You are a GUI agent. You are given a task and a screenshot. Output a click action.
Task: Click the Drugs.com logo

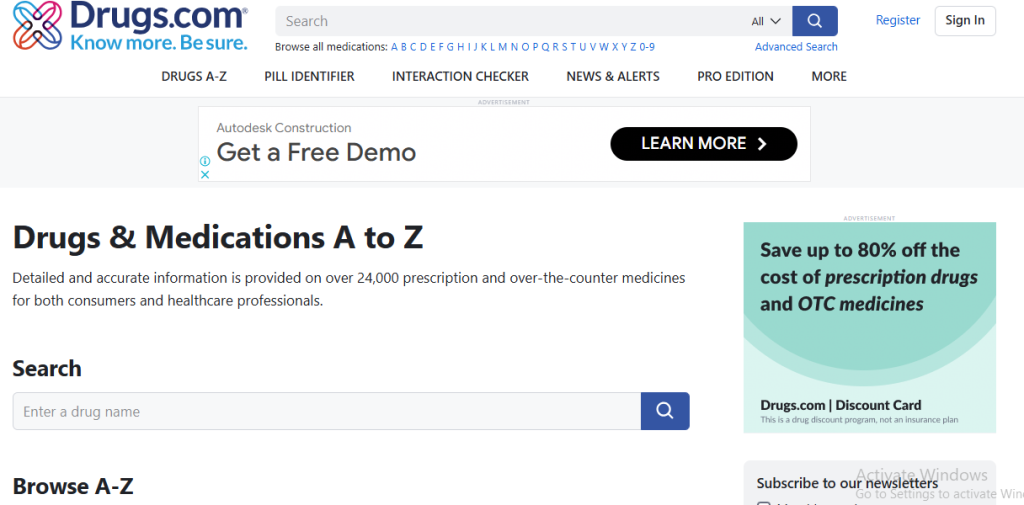click(131, 25)
